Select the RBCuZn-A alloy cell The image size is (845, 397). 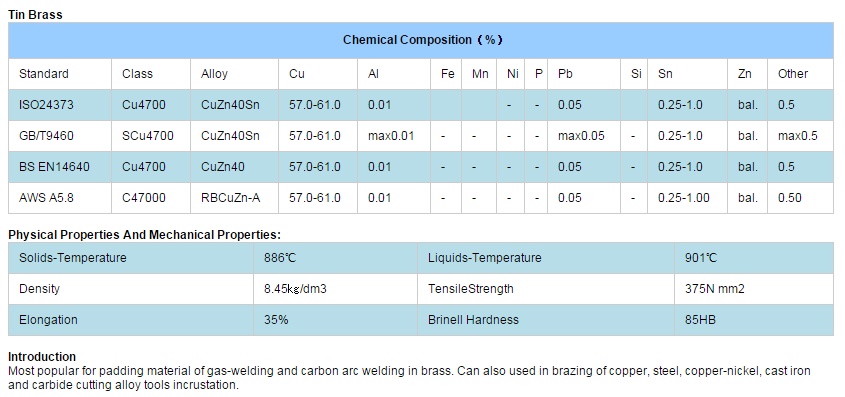231,198
